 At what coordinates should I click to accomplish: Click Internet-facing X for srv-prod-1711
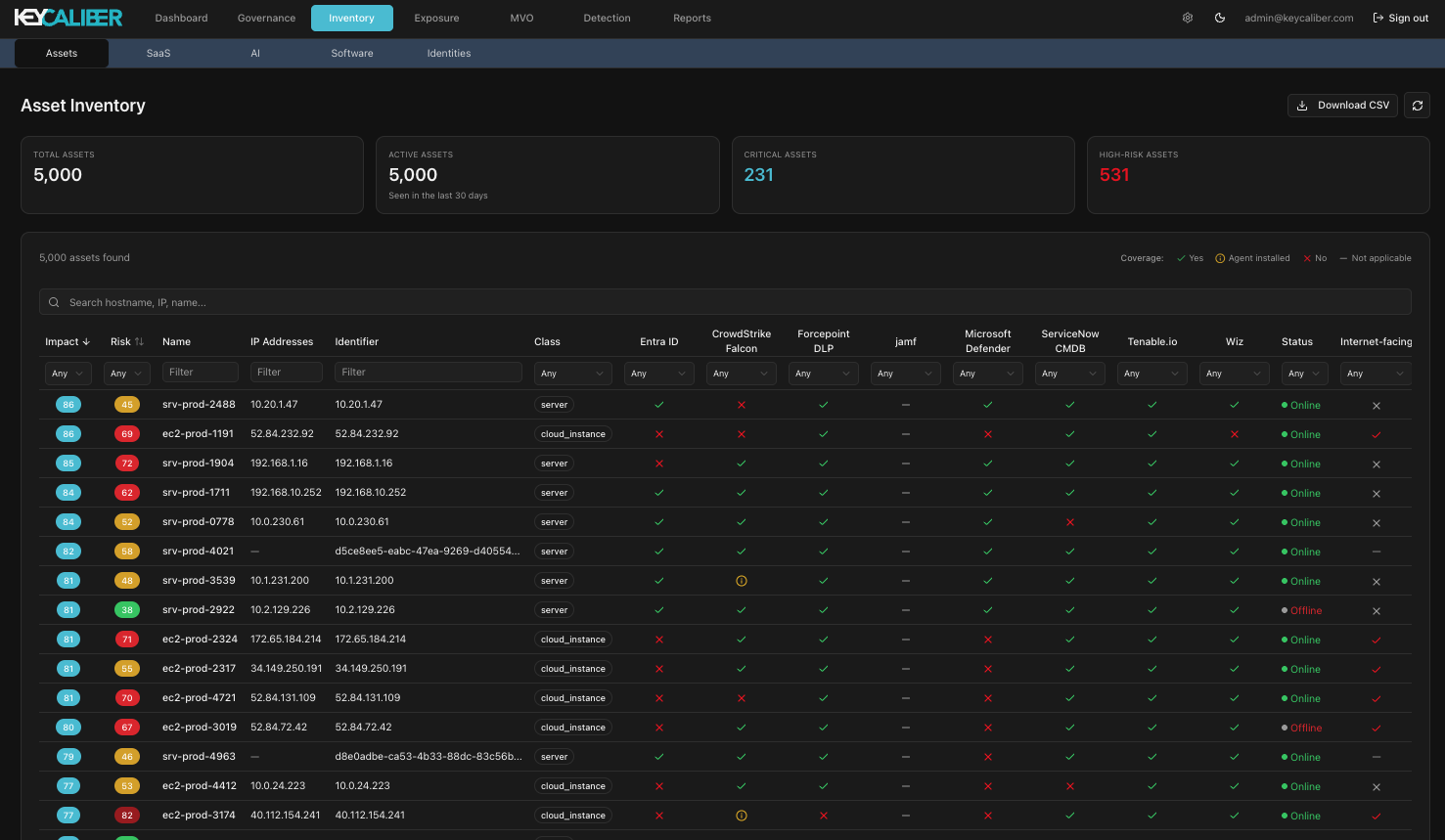[x=1377, y=493]
